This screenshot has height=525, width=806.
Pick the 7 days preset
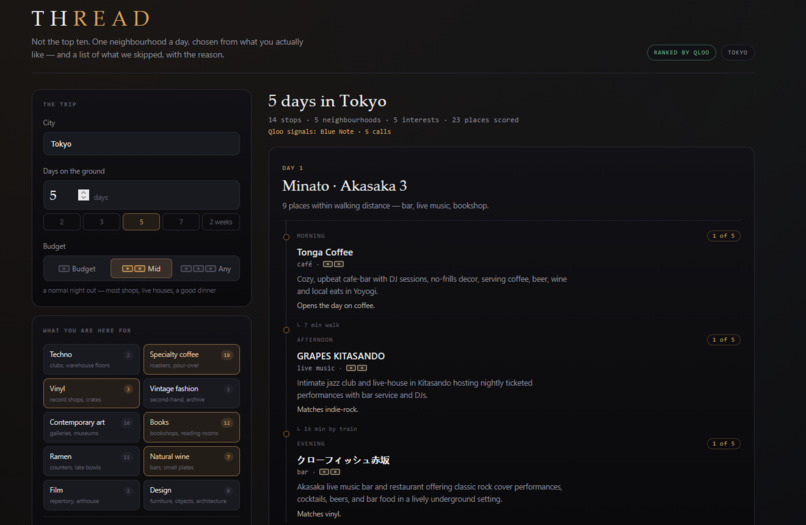pos(181,222)
